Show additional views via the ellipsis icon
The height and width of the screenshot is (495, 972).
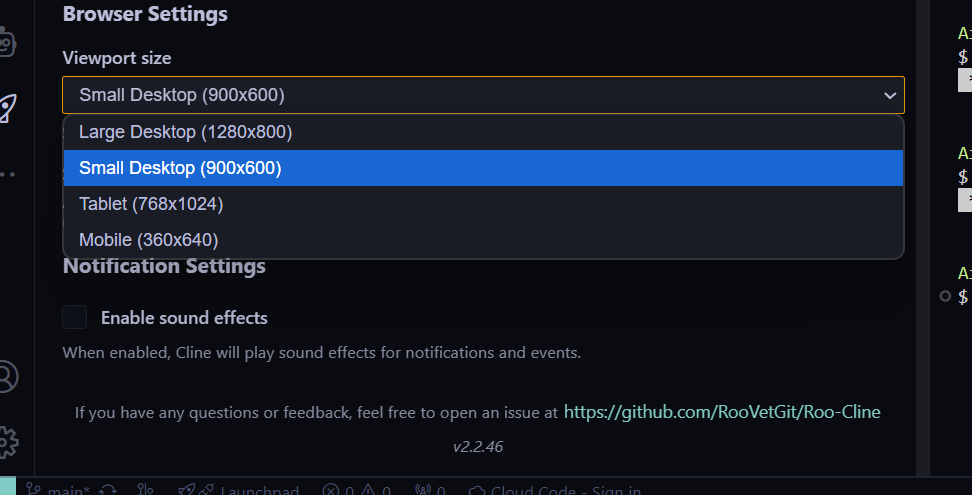click(x=7, y=174)
